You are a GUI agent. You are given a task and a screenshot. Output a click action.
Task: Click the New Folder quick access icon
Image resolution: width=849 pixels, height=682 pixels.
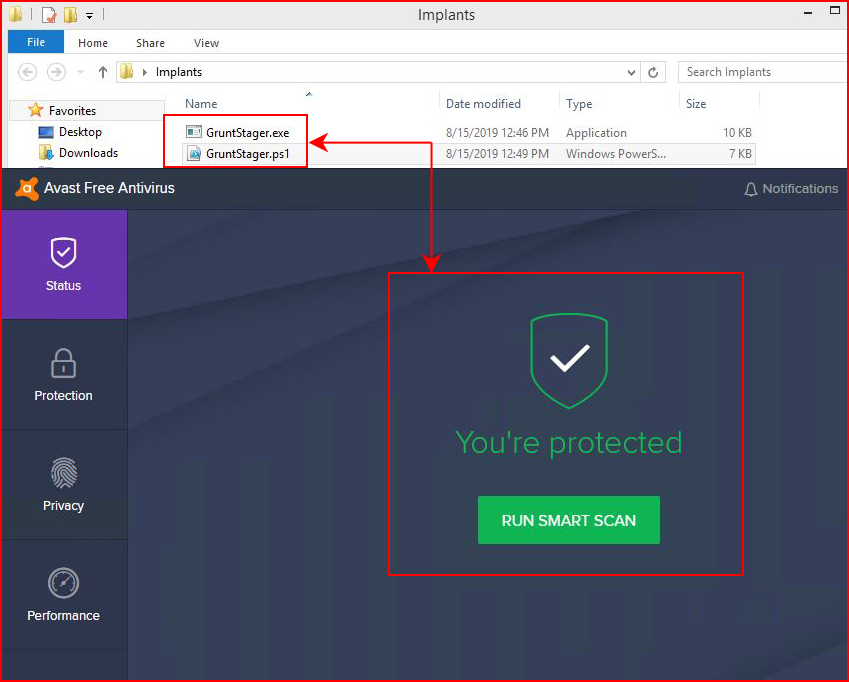click(x=70, y=15)
